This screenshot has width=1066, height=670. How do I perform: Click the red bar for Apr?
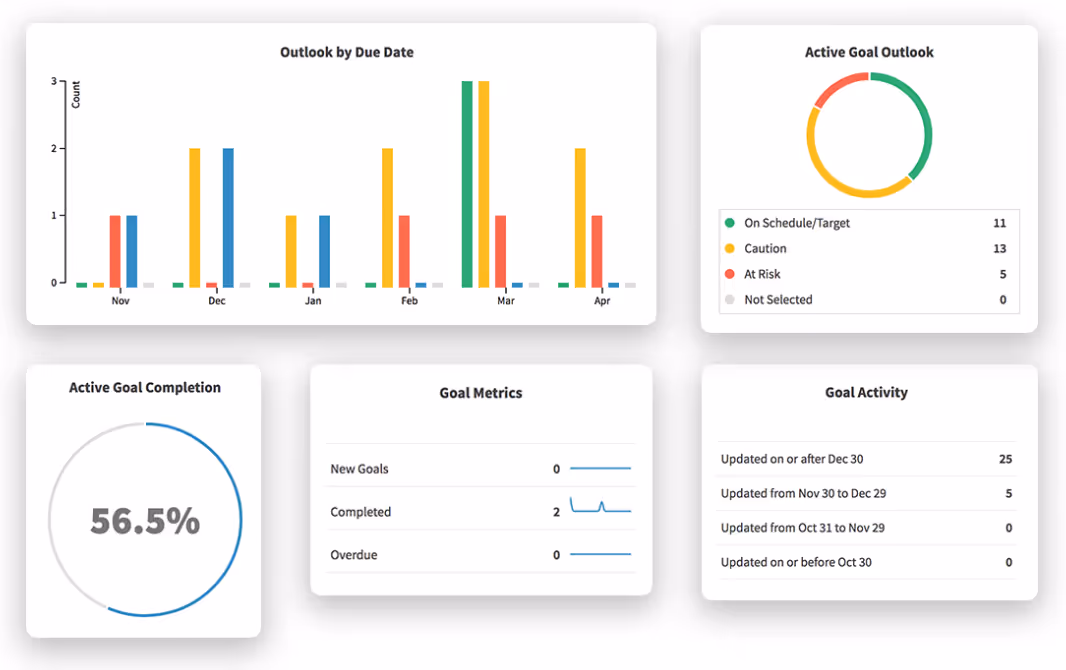(597, 251)
